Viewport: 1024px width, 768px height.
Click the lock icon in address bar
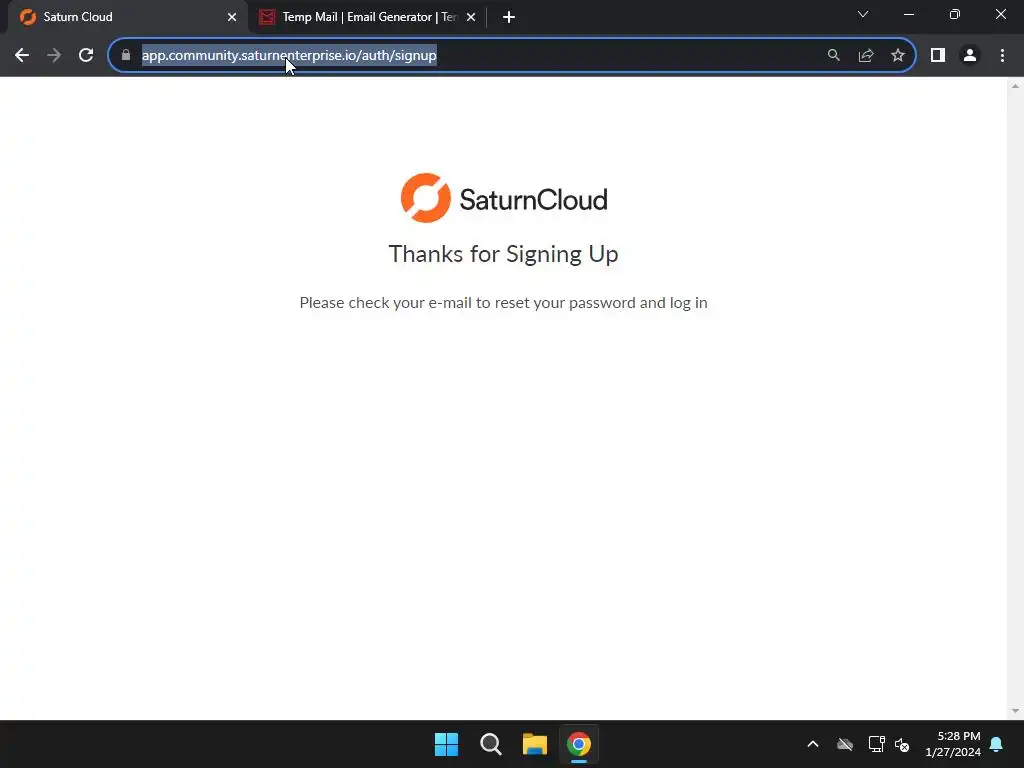[x=126, y=56]
